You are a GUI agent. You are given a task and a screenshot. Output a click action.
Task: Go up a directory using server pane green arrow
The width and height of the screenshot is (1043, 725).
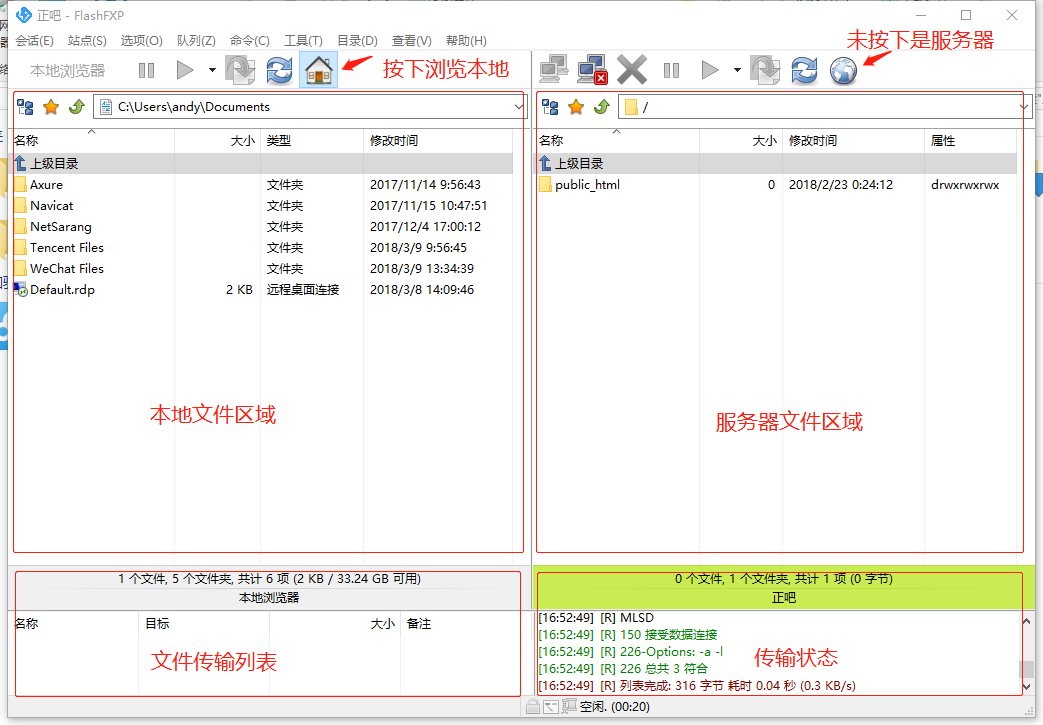click(x=601, y=107)
